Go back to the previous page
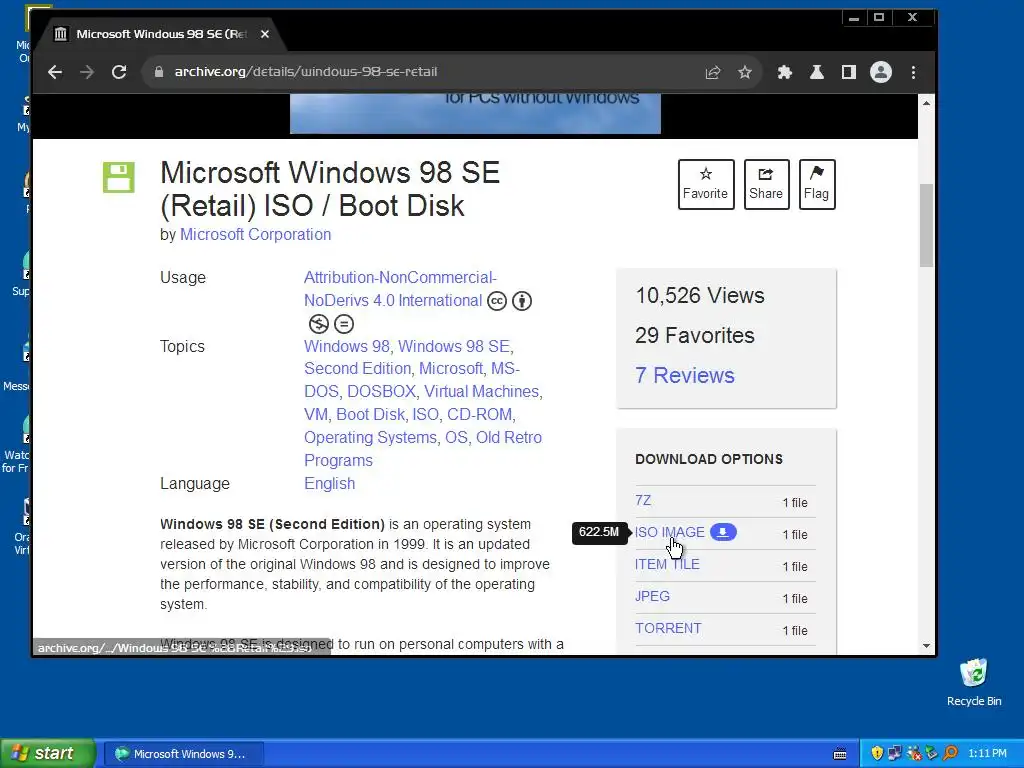1024x768 pixels. (x=55, y=72)
